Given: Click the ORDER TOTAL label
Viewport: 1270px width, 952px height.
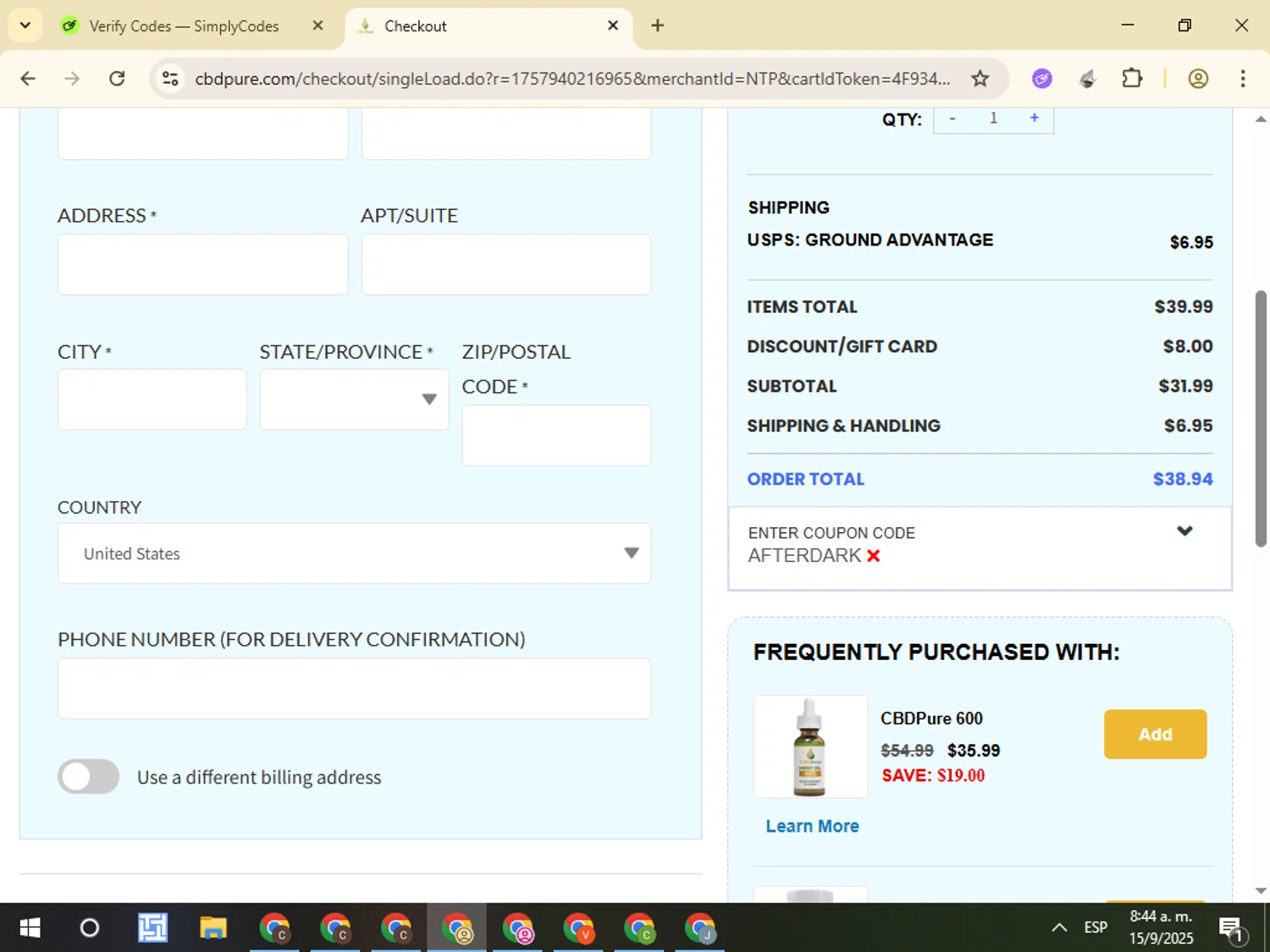Looking at the screenshot, I should point(805,479).
